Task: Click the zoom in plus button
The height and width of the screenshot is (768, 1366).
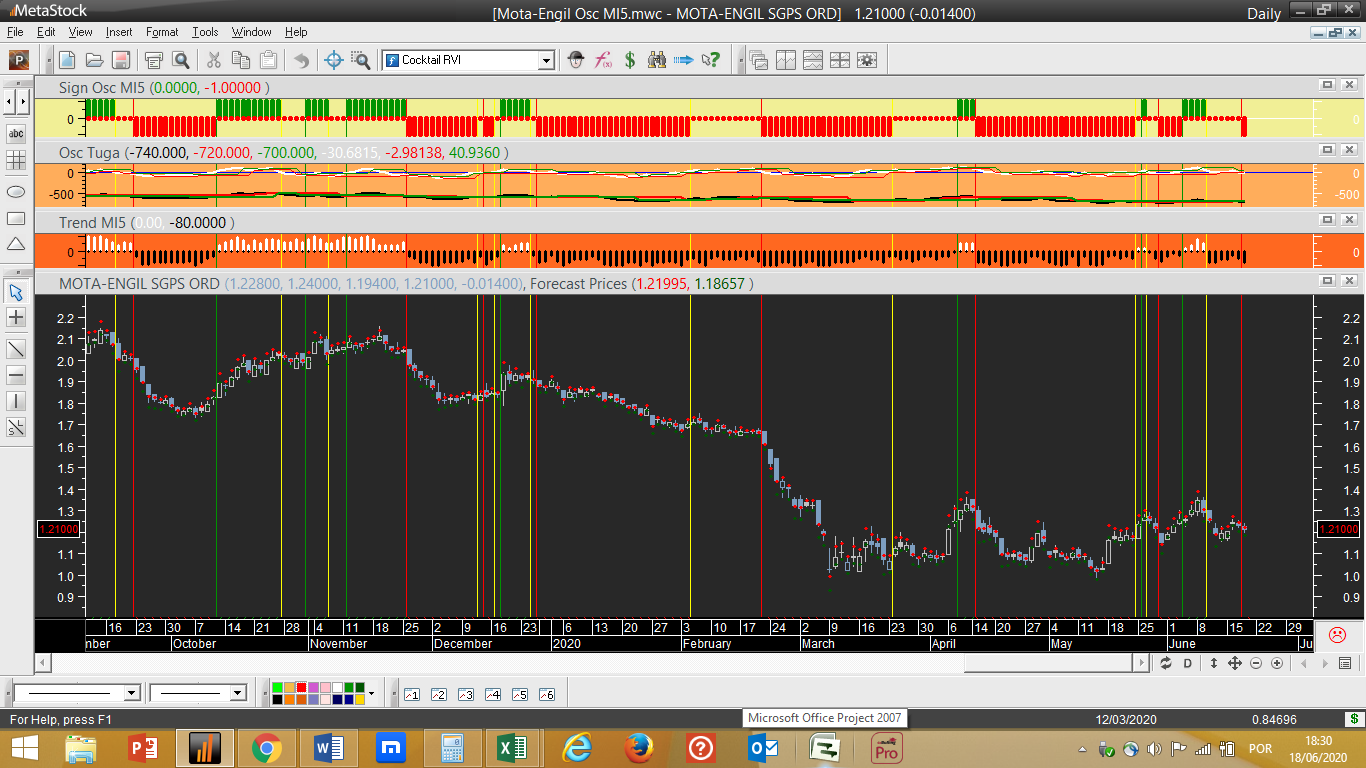Action: [x=1277, y=663]
